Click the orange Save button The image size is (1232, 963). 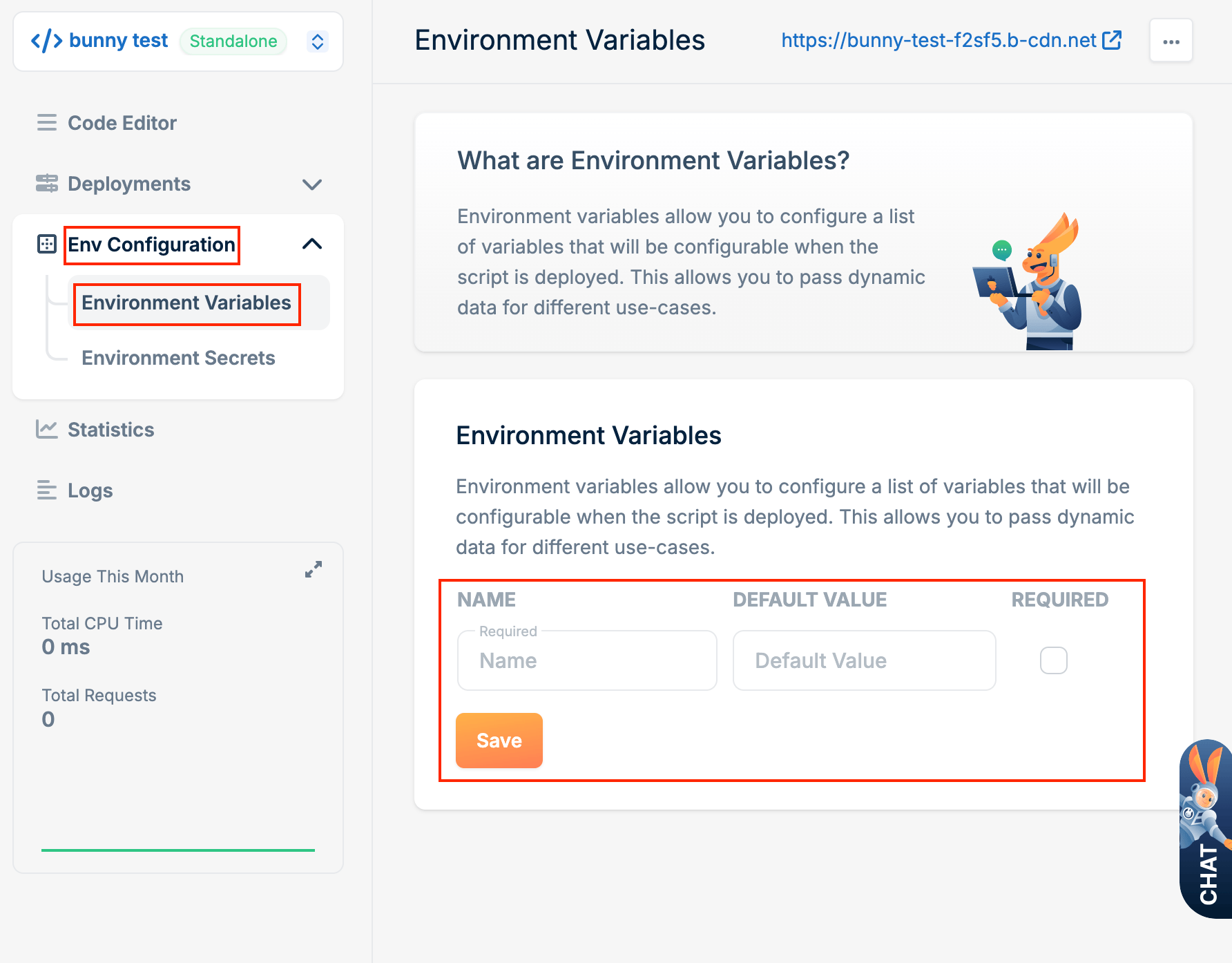tap(499, 741)
